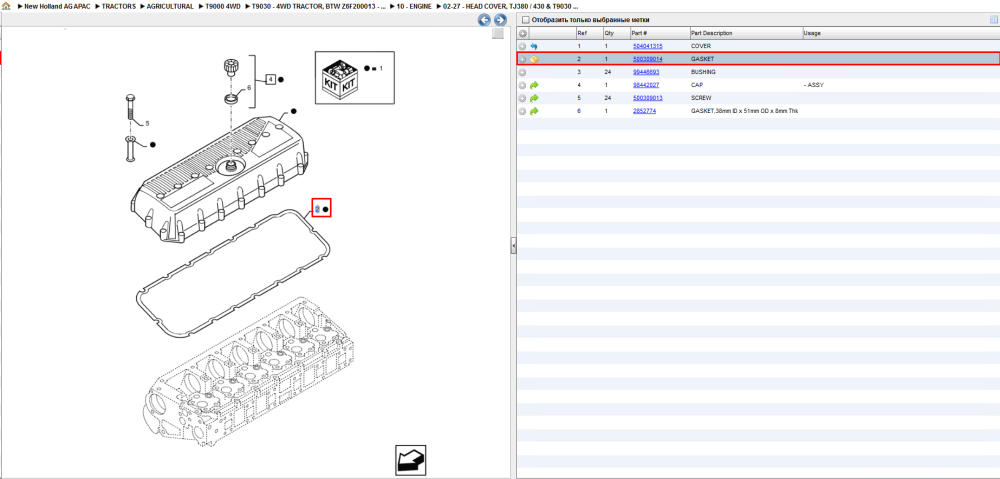Open the column layout icon above the parts table
1000x479 pixels.
click(x=993, y=20)
